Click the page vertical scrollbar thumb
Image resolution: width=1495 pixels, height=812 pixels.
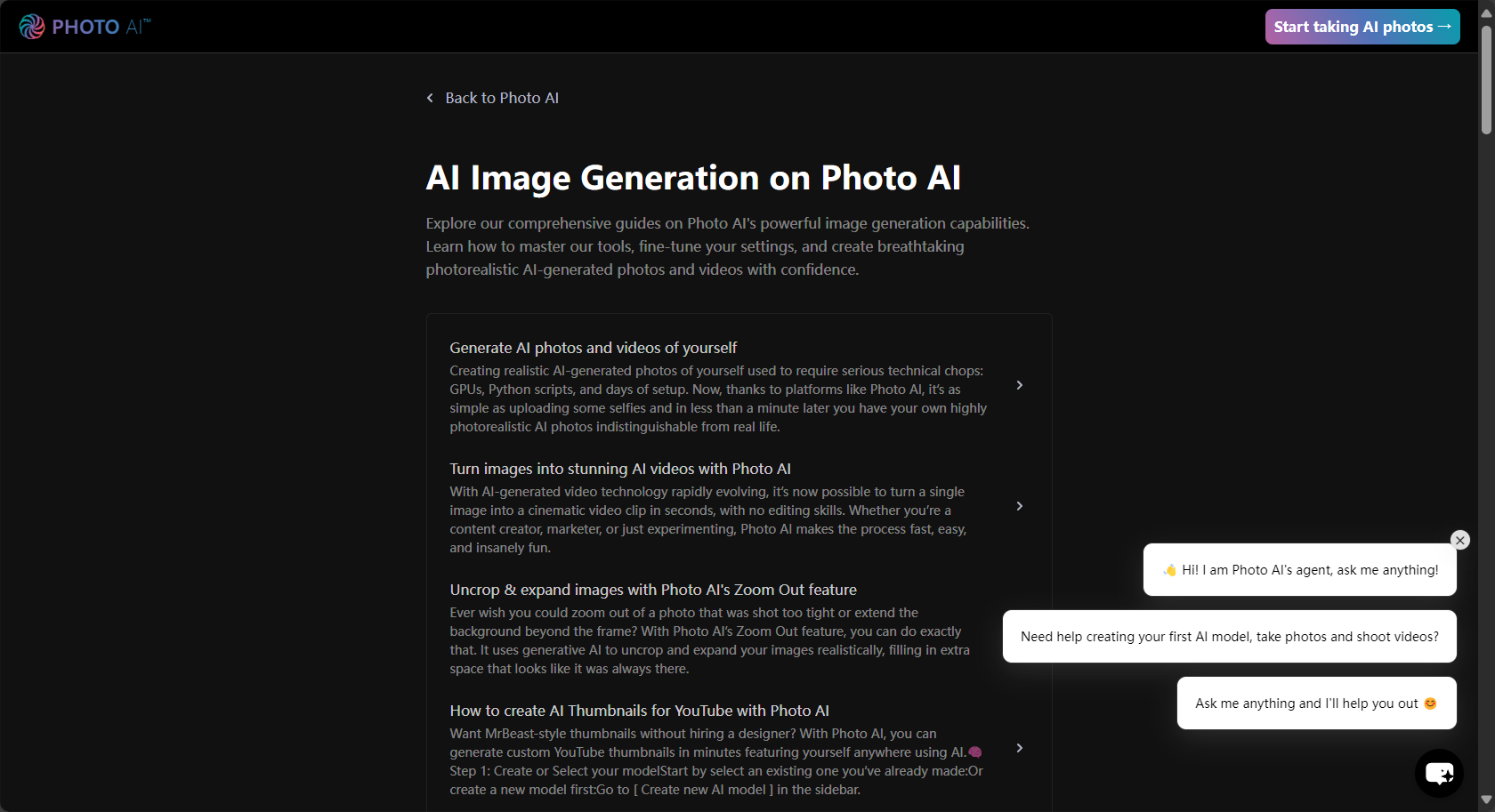click(1486, 80)
